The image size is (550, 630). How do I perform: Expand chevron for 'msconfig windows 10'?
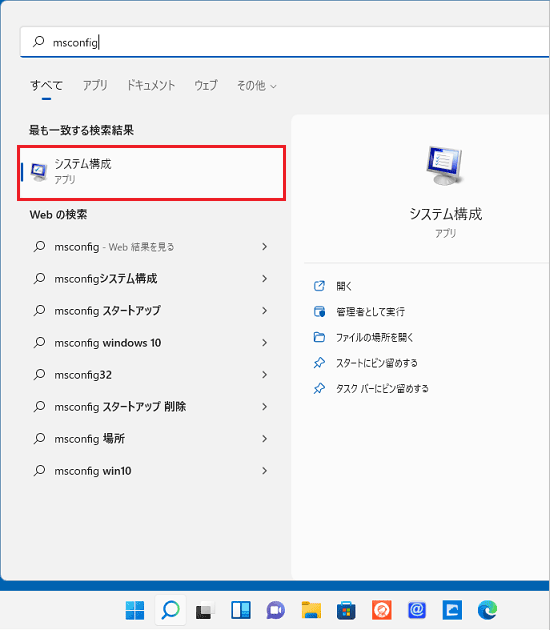264,343
